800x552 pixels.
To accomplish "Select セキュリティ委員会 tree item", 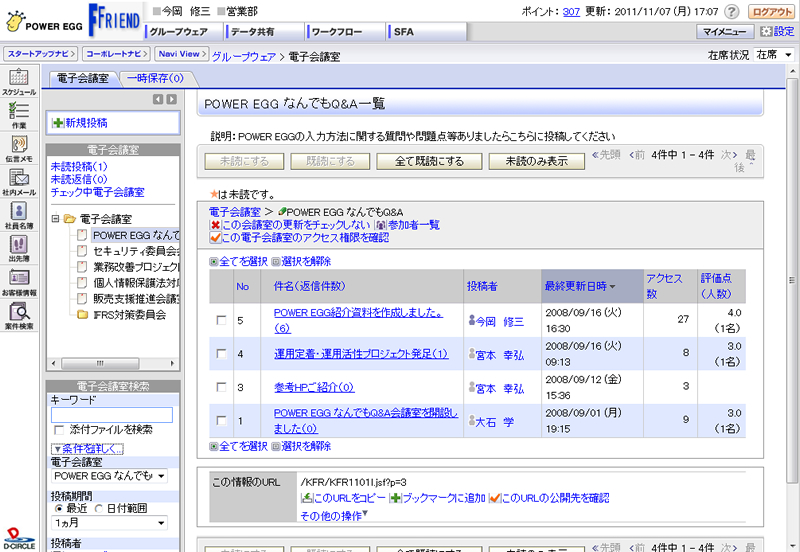I will 135,251.
